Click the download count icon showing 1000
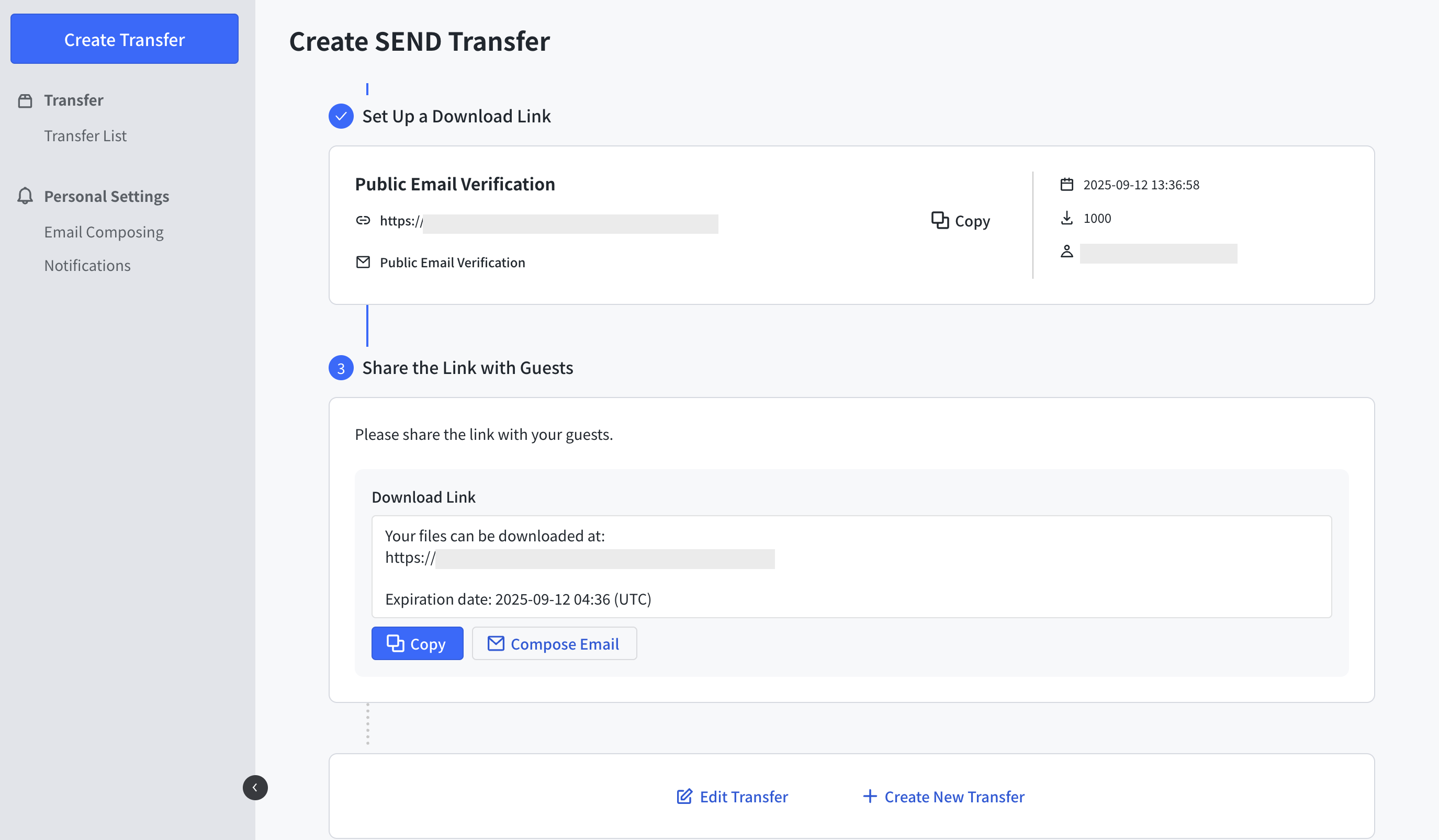This screenshot has height=840, width=1439. click(x=1066, y=218)
